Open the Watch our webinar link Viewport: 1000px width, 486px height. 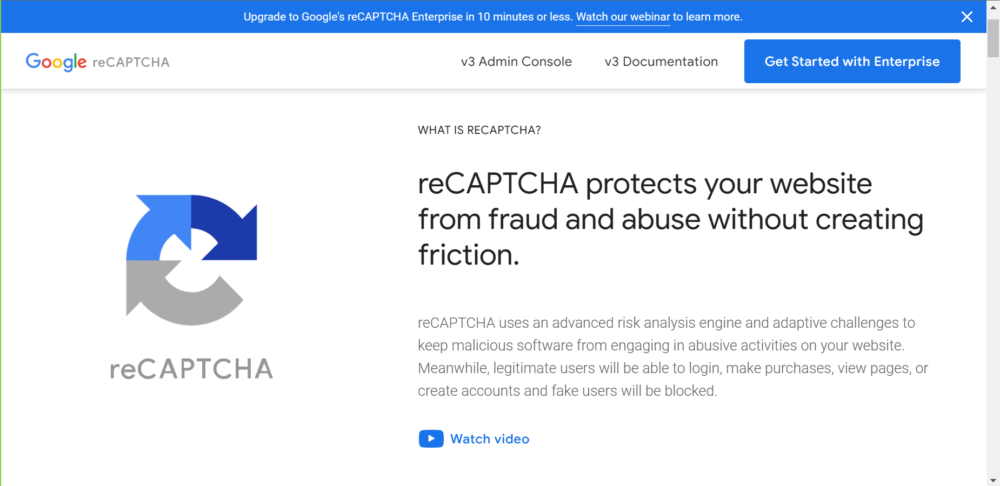[x=622, y=17]
